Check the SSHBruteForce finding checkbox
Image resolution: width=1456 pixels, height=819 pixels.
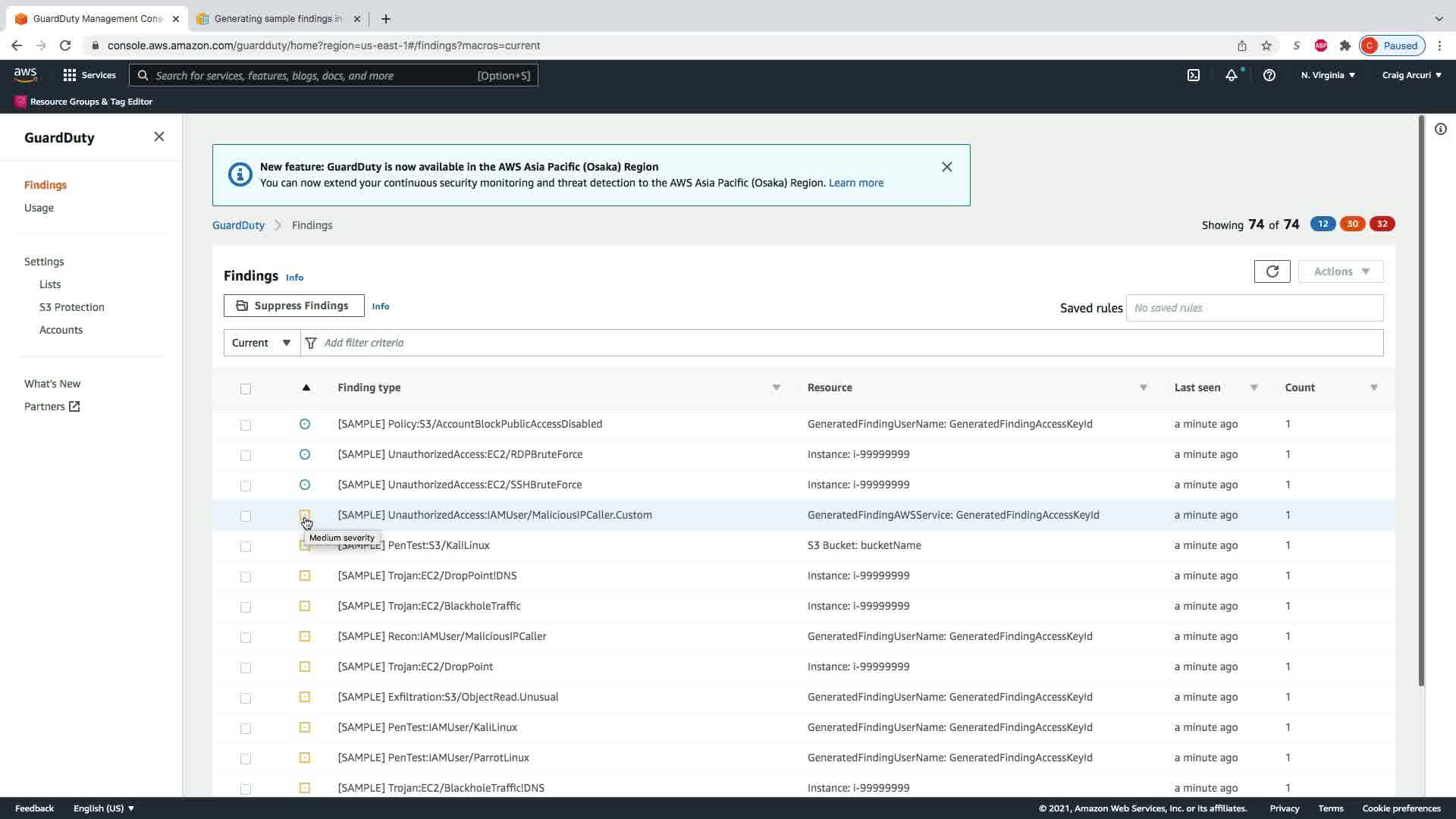(246, 485)
